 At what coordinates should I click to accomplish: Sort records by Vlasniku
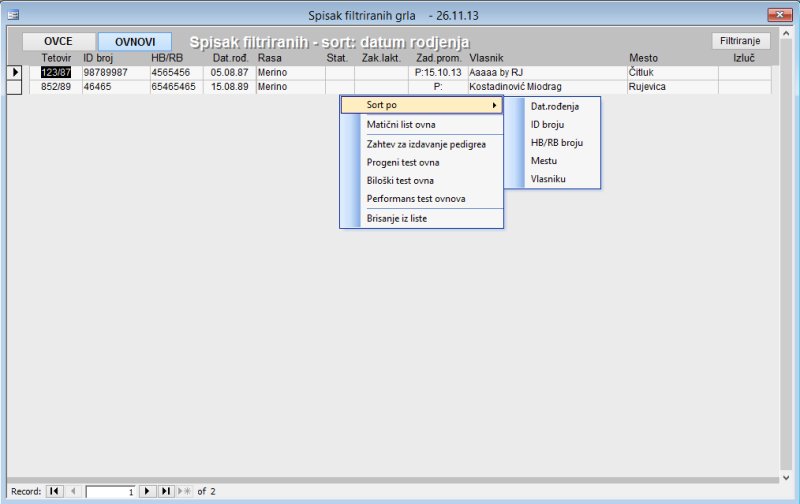(548, 178)
